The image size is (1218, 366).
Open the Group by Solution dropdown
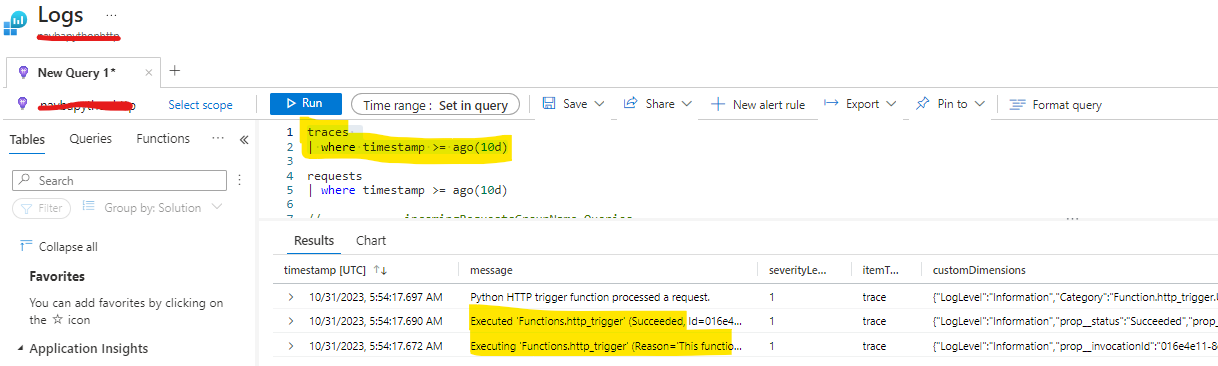152,207
